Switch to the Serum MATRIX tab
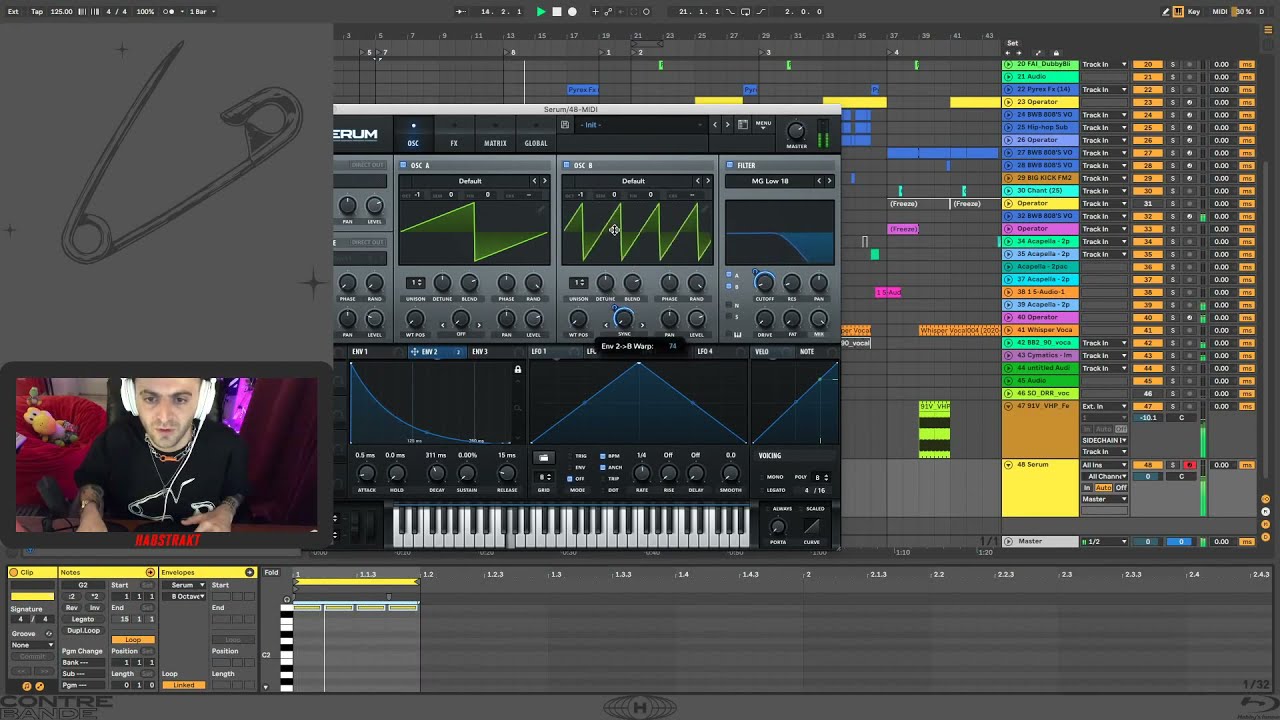This screenshot has width=1280, height=720. [495, 143]
